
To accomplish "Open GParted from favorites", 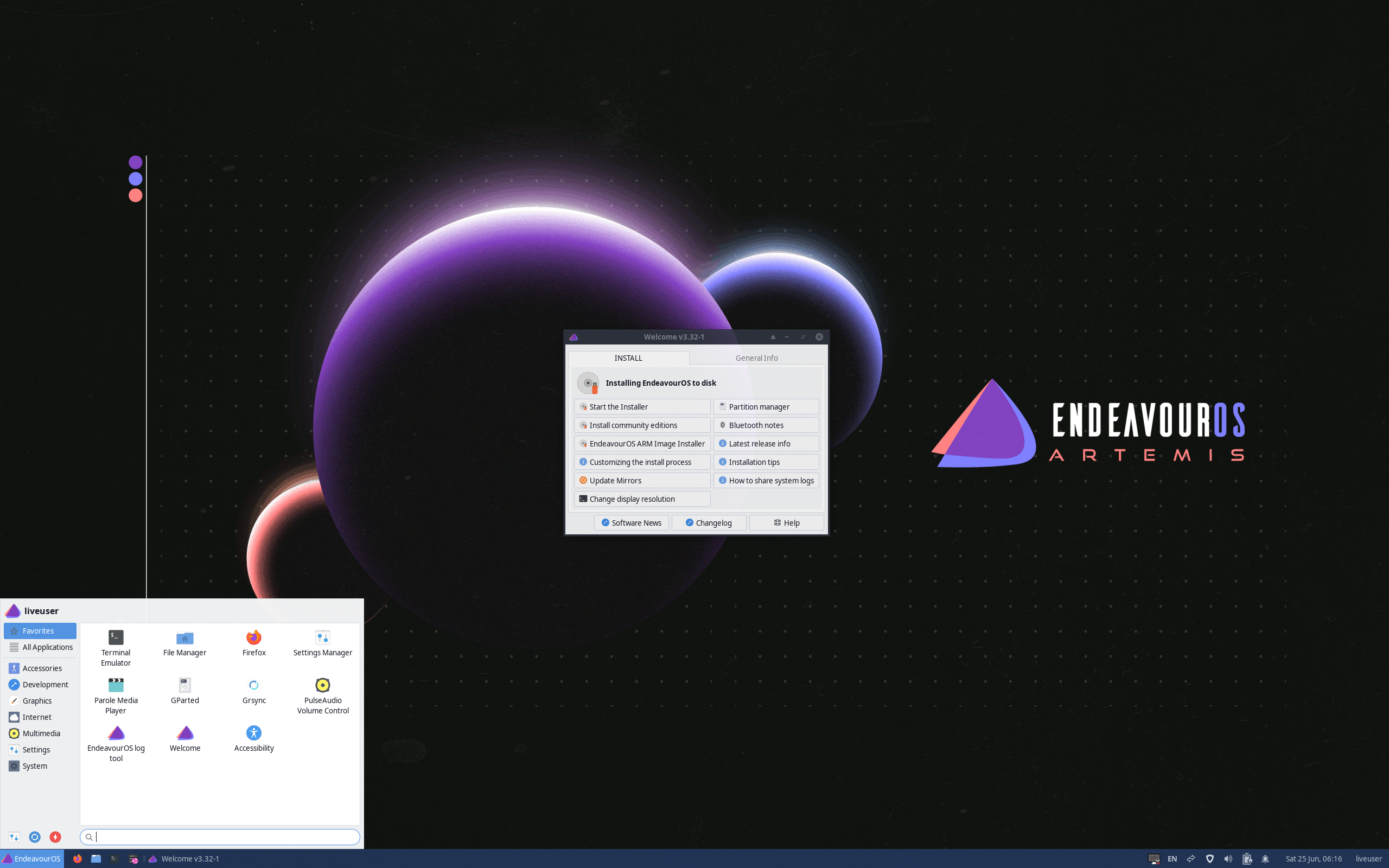I will pyautogui.click(x=184, y=691).
